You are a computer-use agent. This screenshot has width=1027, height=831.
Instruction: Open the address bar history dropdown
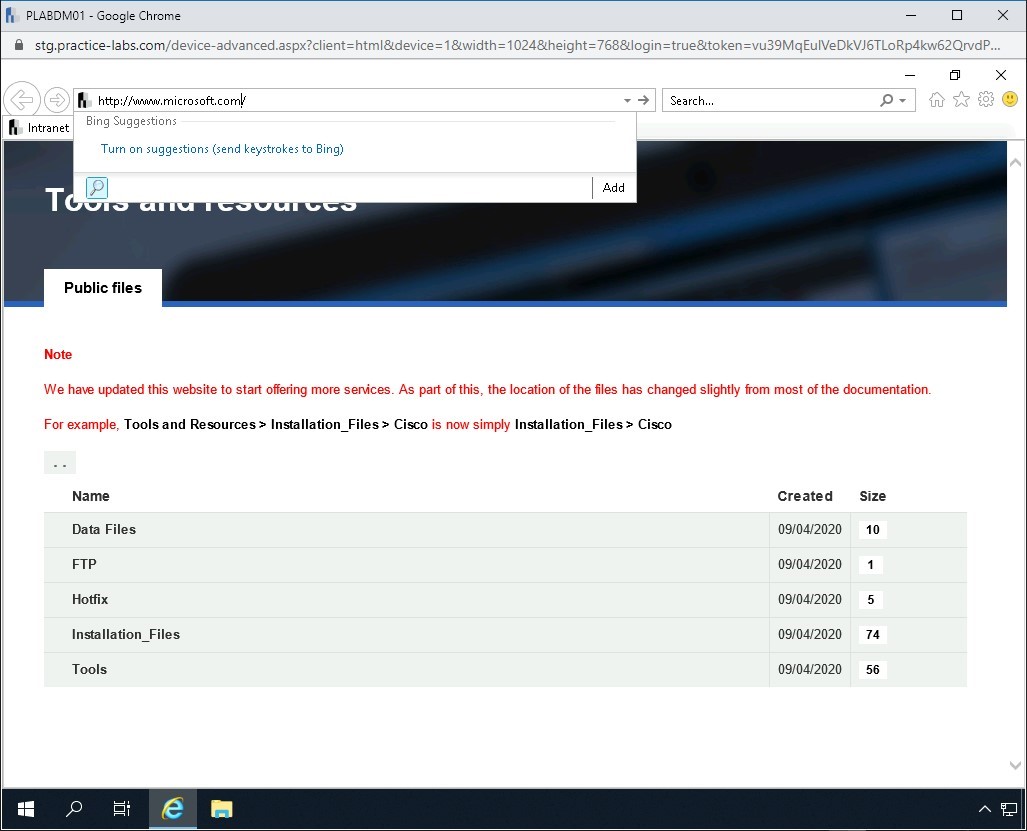click(x=626, y=99)
